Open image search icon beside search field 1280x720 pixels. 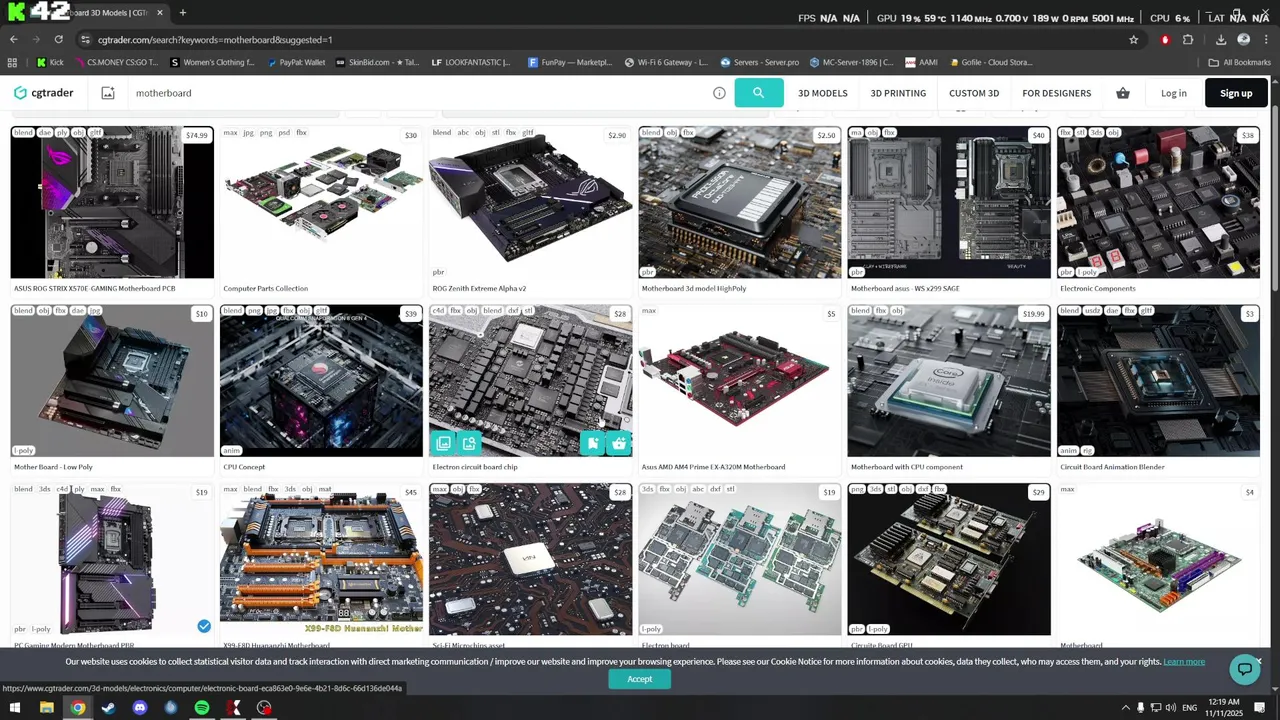[108, 93]
